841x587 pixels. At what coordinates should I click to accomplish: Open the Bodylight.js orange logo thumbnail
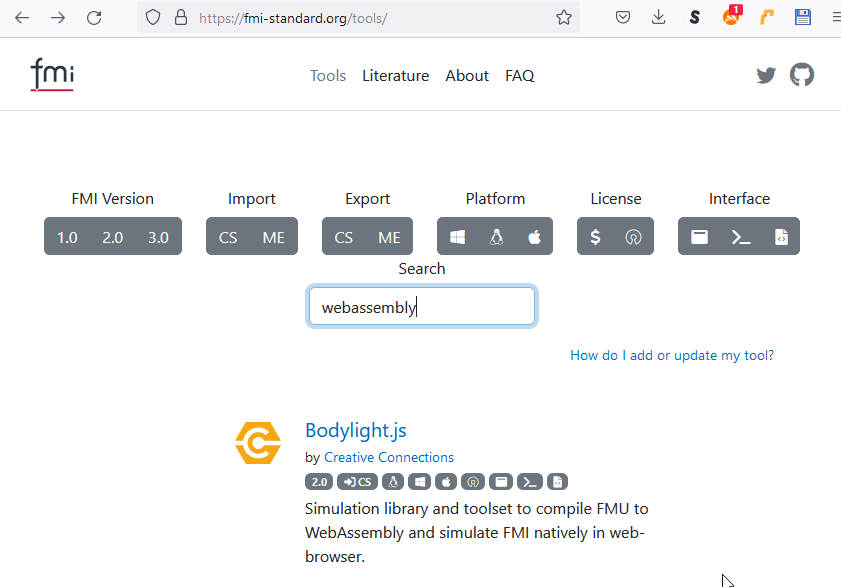tap(258, 443)
